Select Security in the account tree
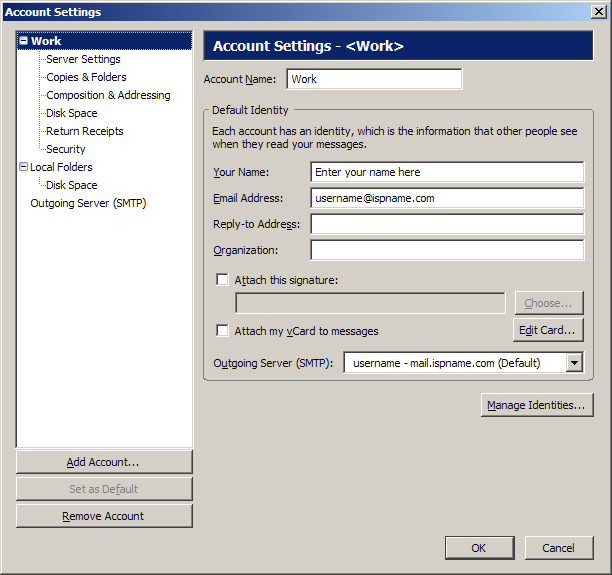The image size is (612, 575). point(66,149)
